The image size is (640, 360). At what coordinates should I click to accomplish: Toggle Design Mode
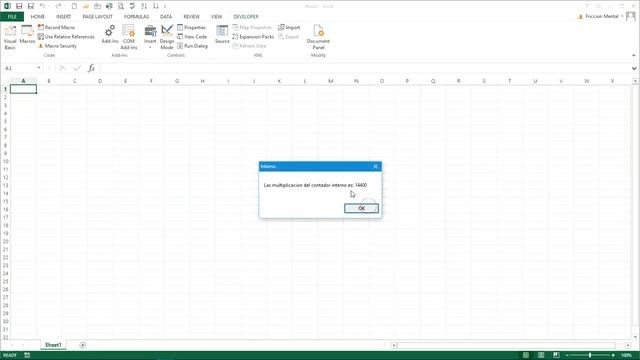point(167,37)
